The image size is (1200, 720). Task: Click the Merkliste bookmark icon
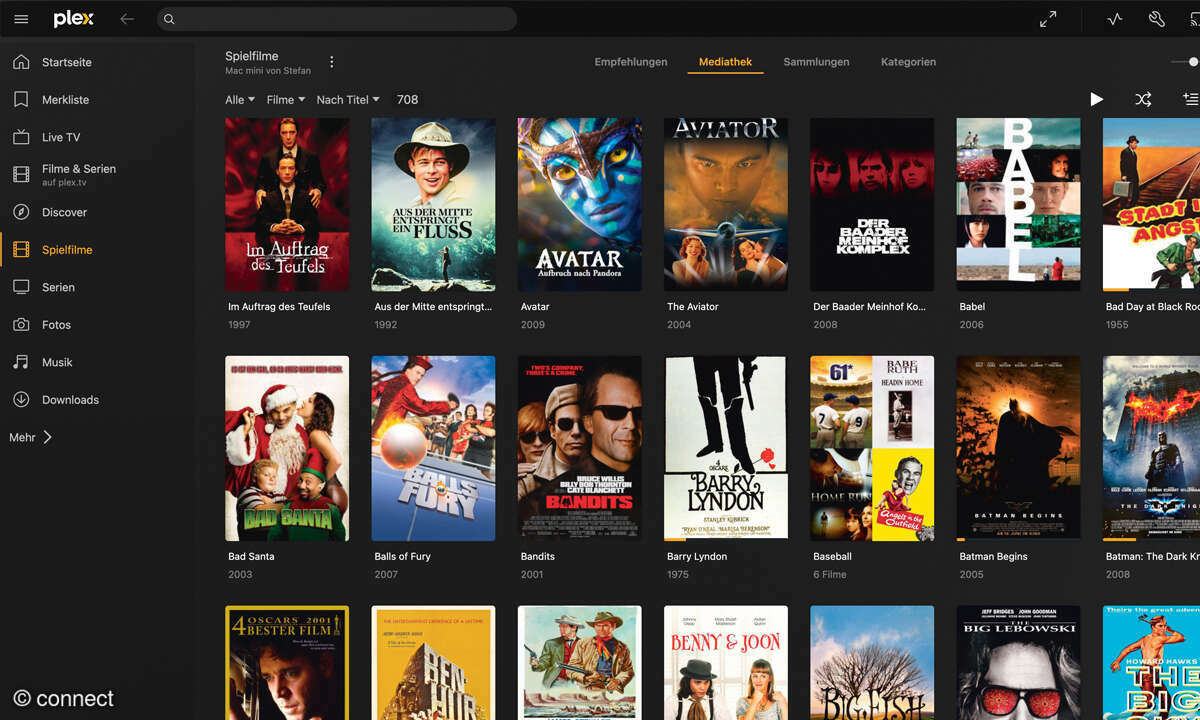[x=21, y=100]
